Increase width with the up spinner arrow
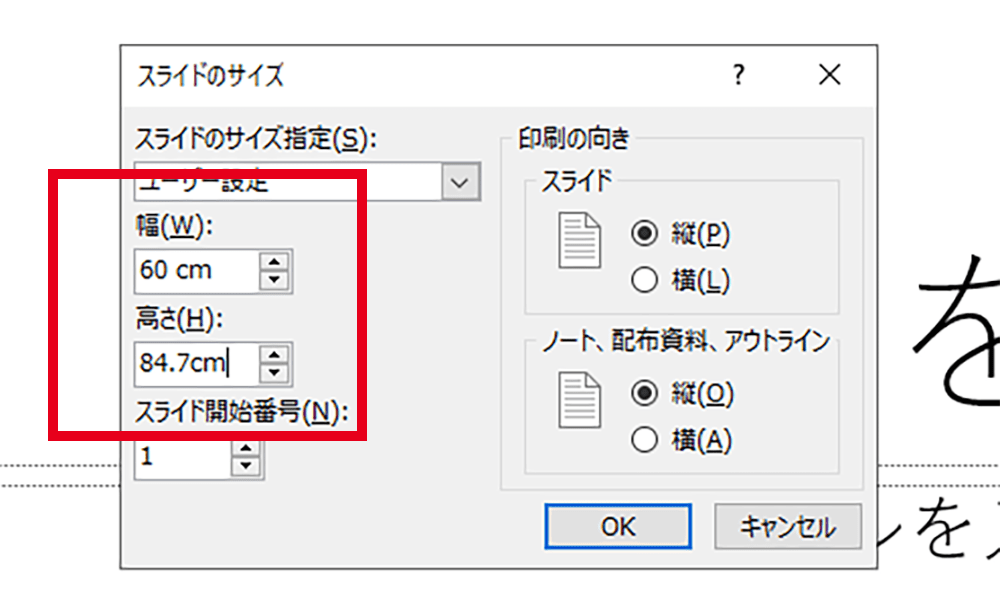Image resolution: width=1000 pixels, height=616 pixels. click(x=275, y=261)
